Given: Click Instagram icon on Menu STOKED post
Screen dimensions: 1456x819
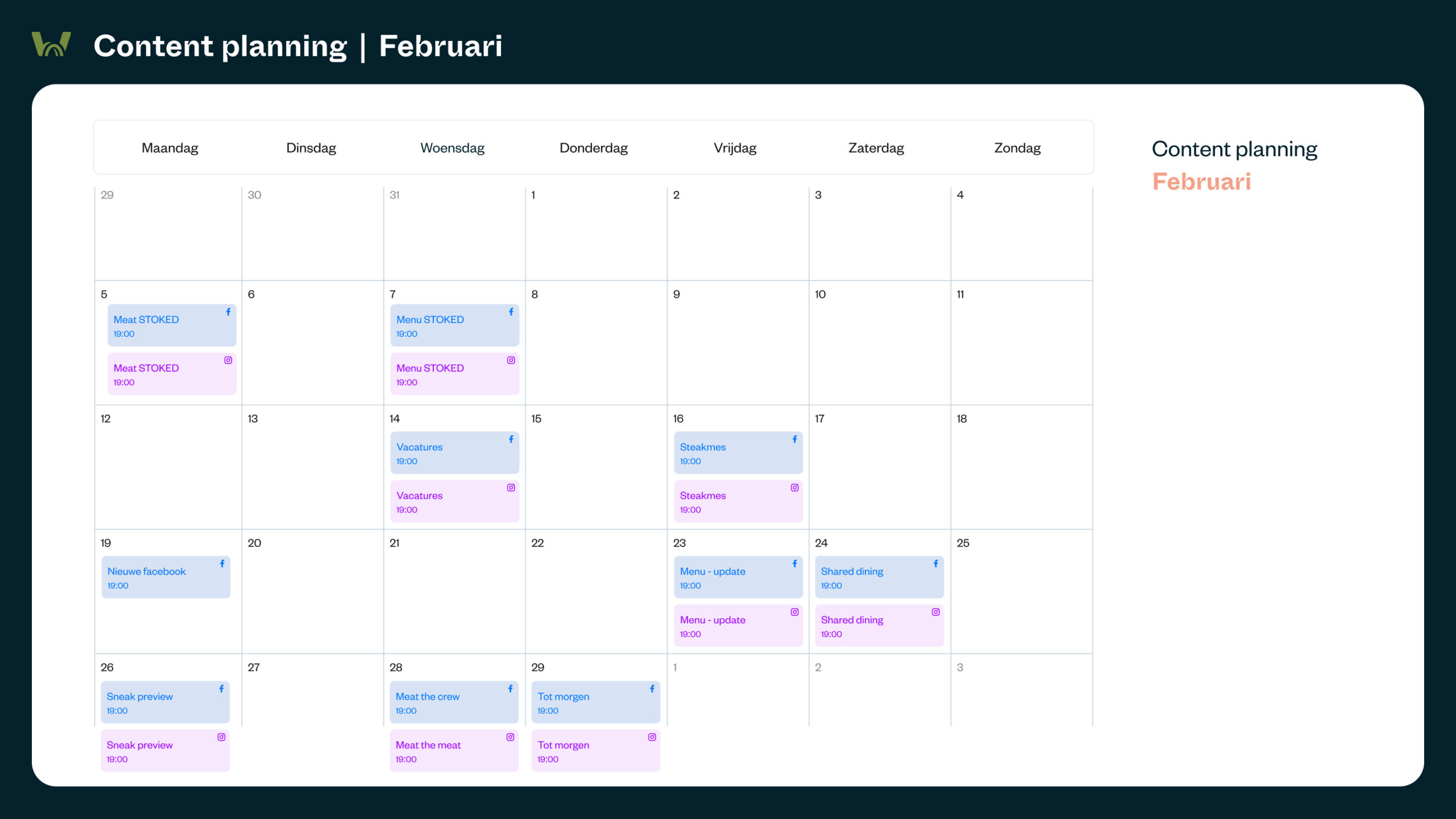Looking at the screenshot, I should point(511,360).
